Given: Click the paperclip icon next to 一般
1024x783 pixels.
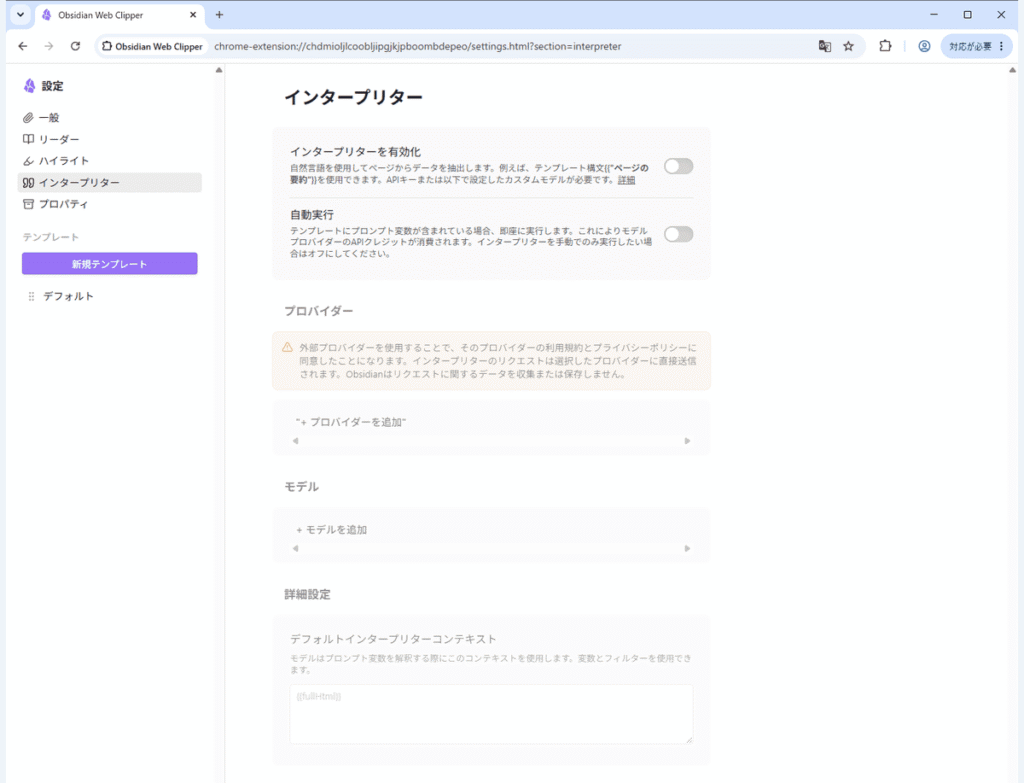Looking at the screenshot, I should (28, 118).
